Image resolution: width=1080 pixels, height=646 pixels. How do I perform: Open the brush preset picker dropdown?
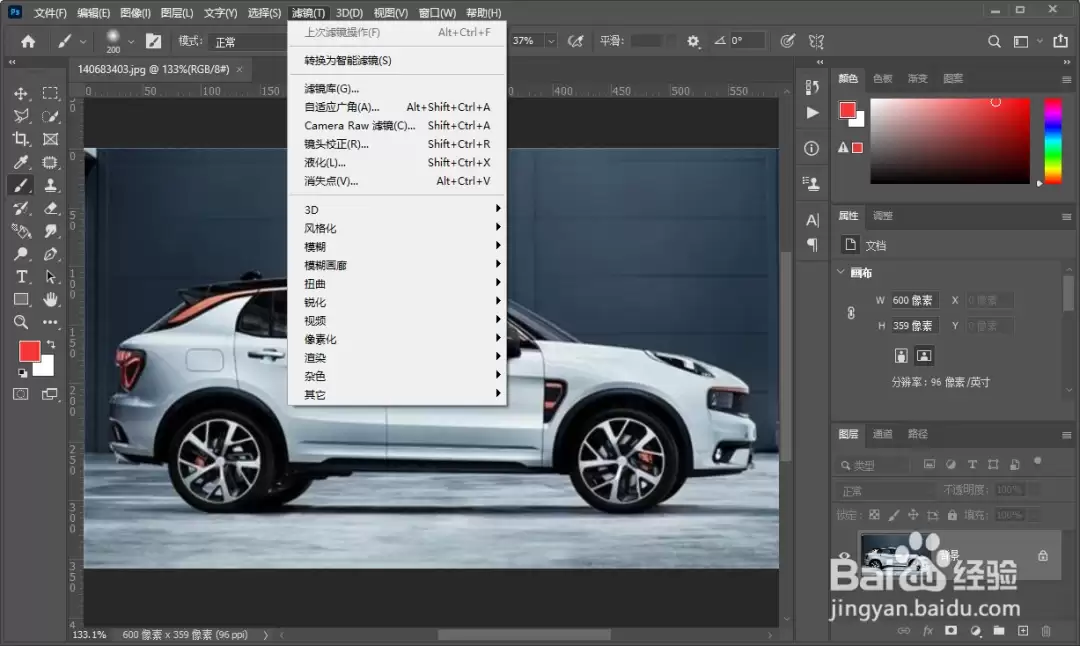click(x=131, y=41)
